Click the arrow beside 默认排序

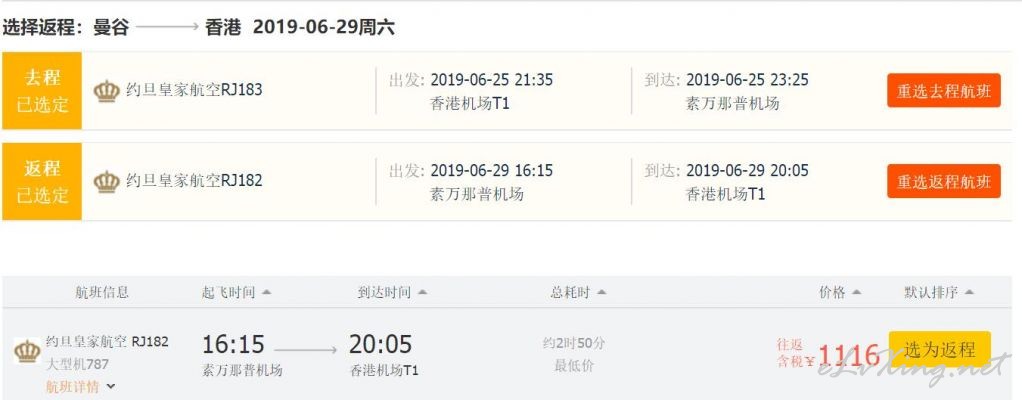click(x=969, y=293)
